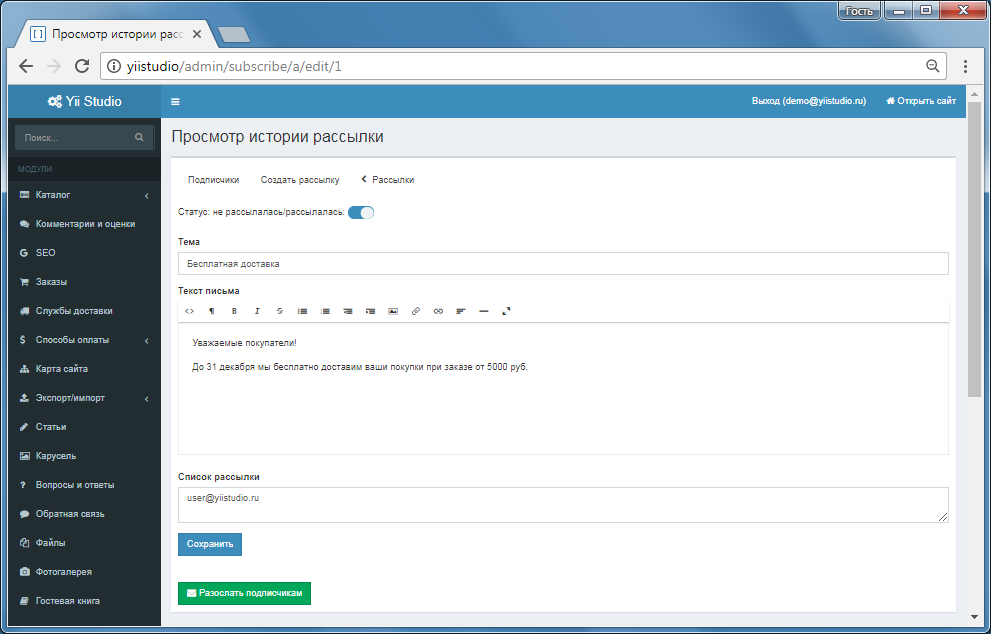
Task: Toggle sidebar with hamburger menu icon
Action: point(175,101)
